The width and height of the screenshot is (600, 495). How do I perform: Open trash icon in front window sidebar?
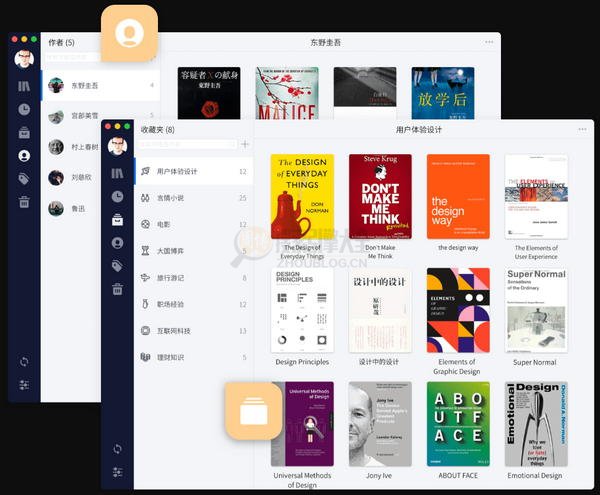(117, 289)
